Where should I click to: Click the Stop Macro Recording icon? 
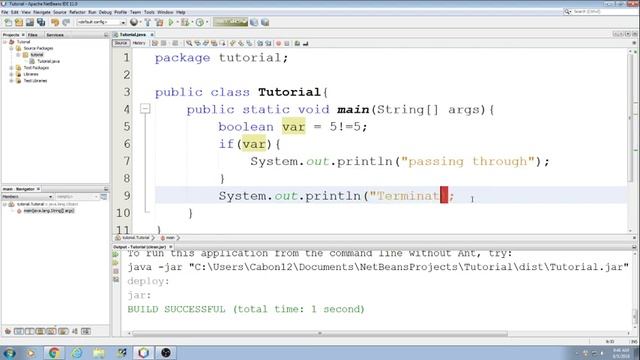tap(287, 43)
